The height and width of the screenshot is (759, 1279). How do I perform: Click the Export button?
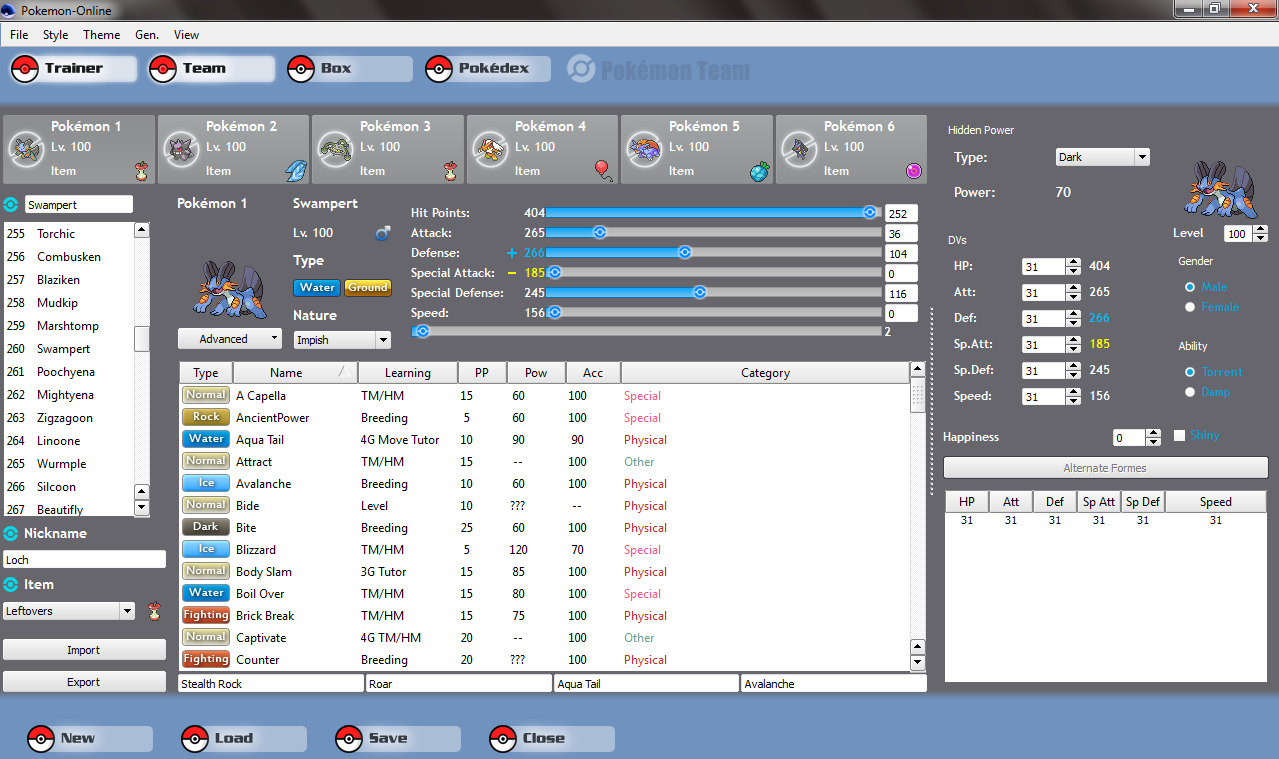(x=84, y=682)
